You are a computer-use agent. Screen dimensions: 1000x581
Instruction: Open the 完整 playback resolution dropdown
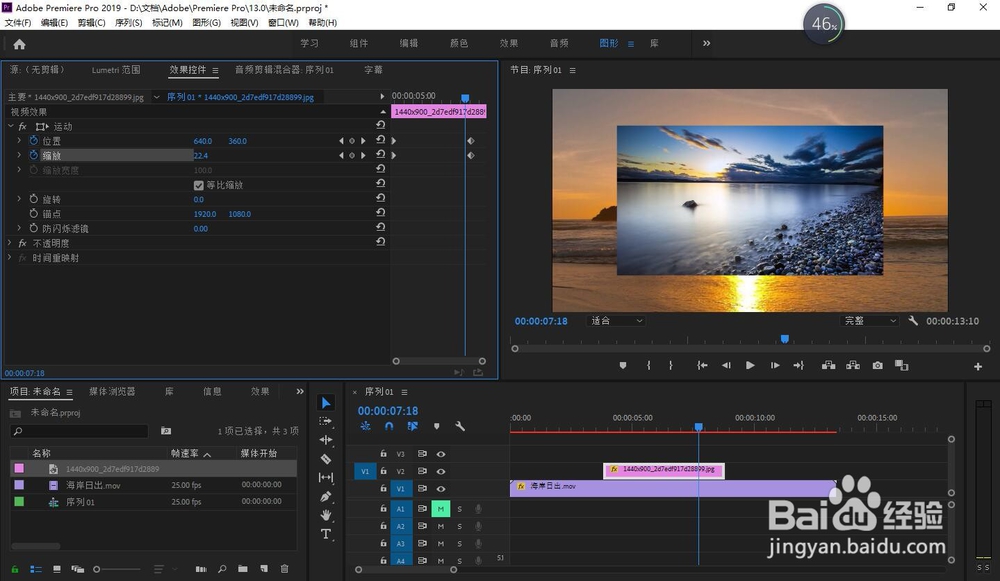point(870,321)
